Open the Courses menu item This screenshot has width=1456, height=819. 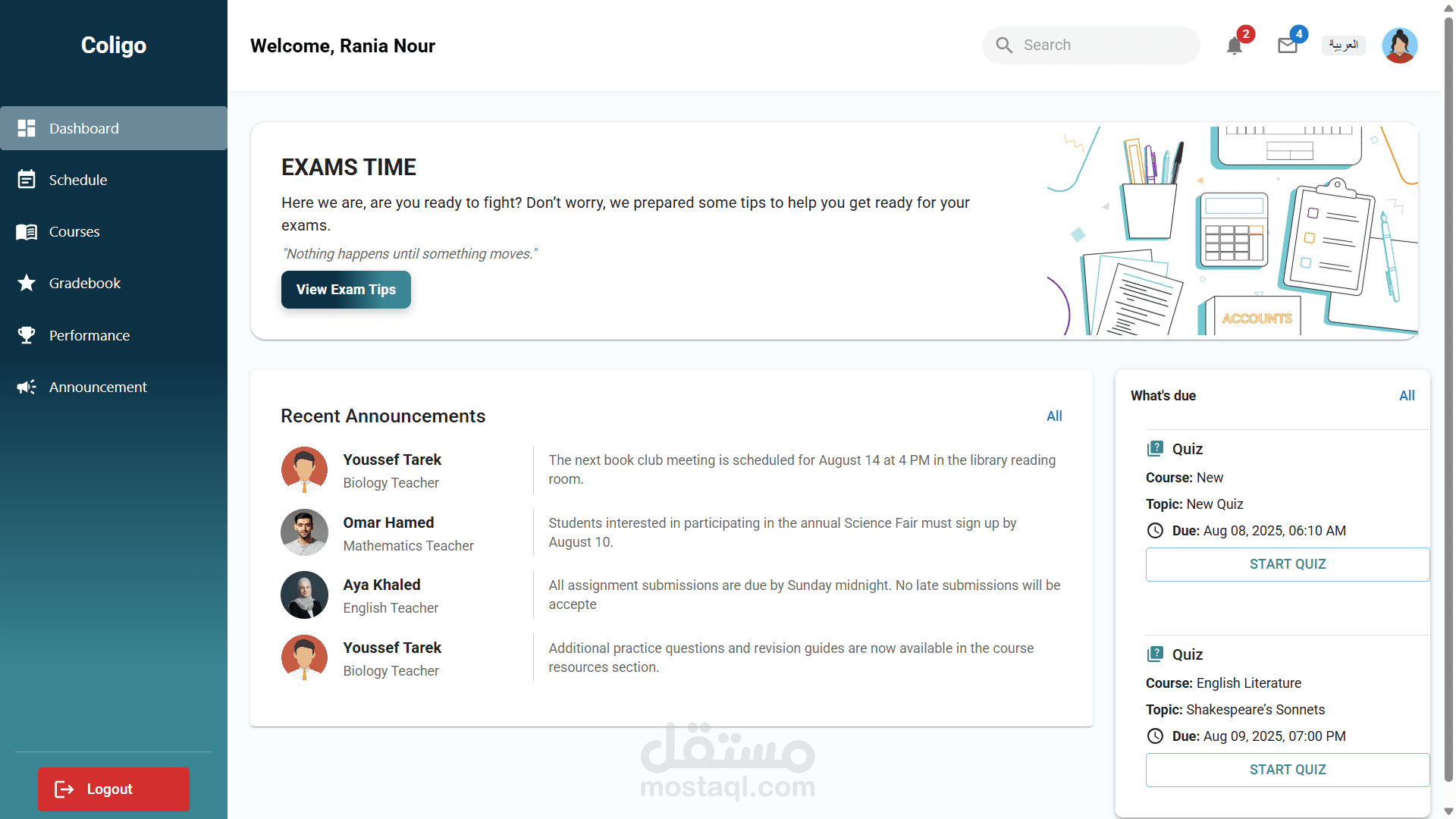[74, 231]
